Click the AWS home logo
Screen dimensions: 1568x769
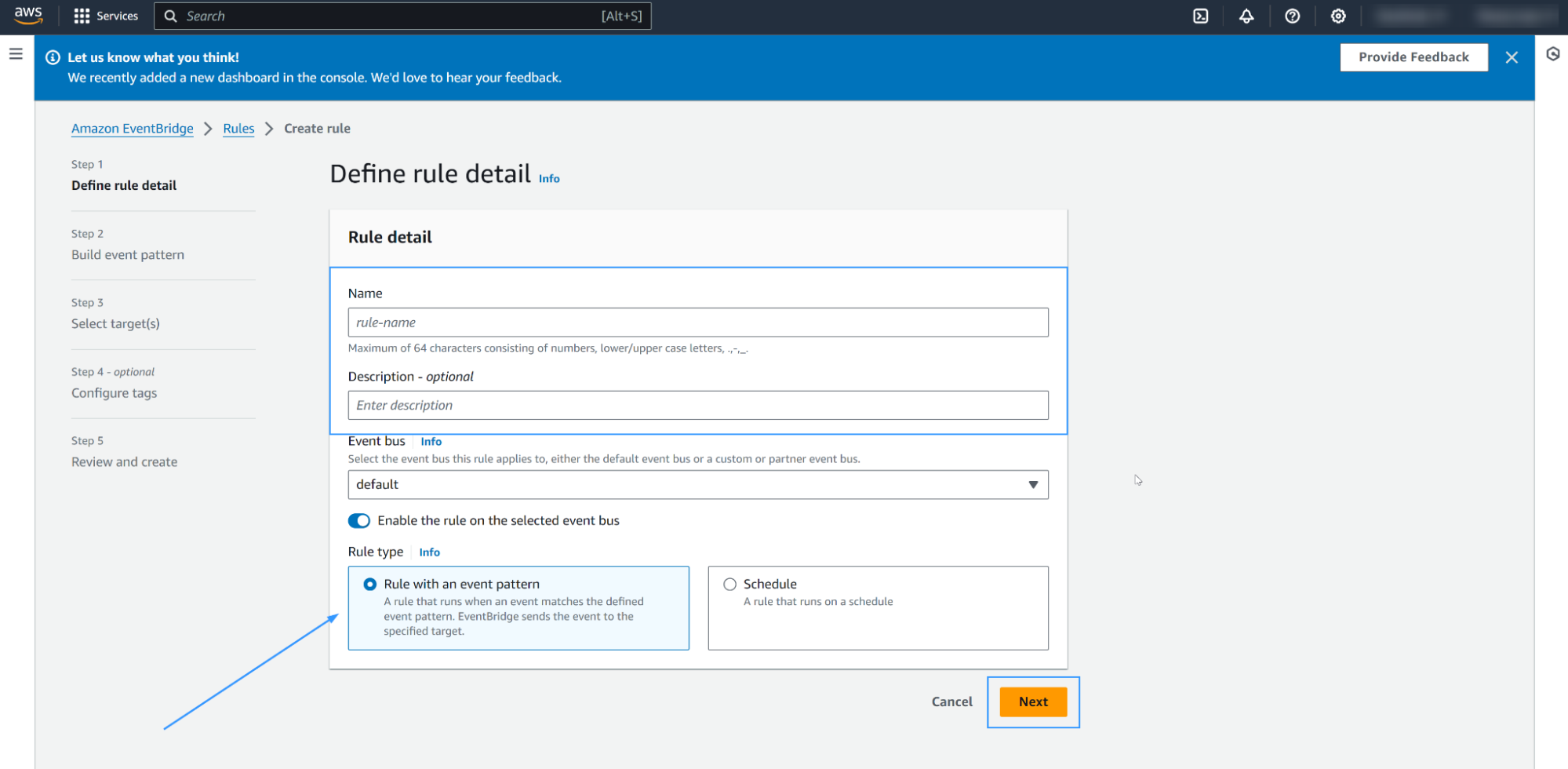coord(28,15)
